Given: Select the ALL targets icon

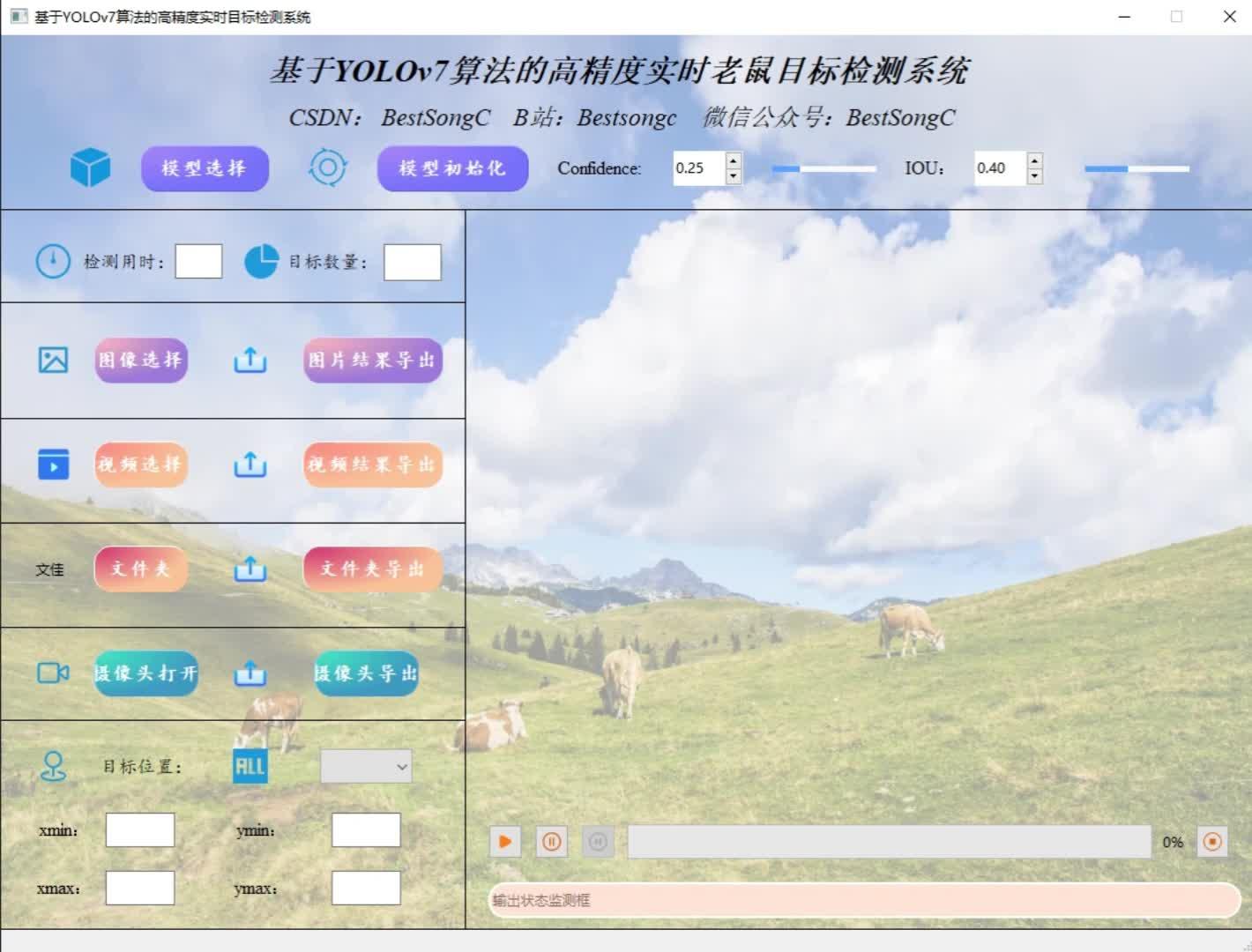Looking at the screenshot, I should (249, 766).
